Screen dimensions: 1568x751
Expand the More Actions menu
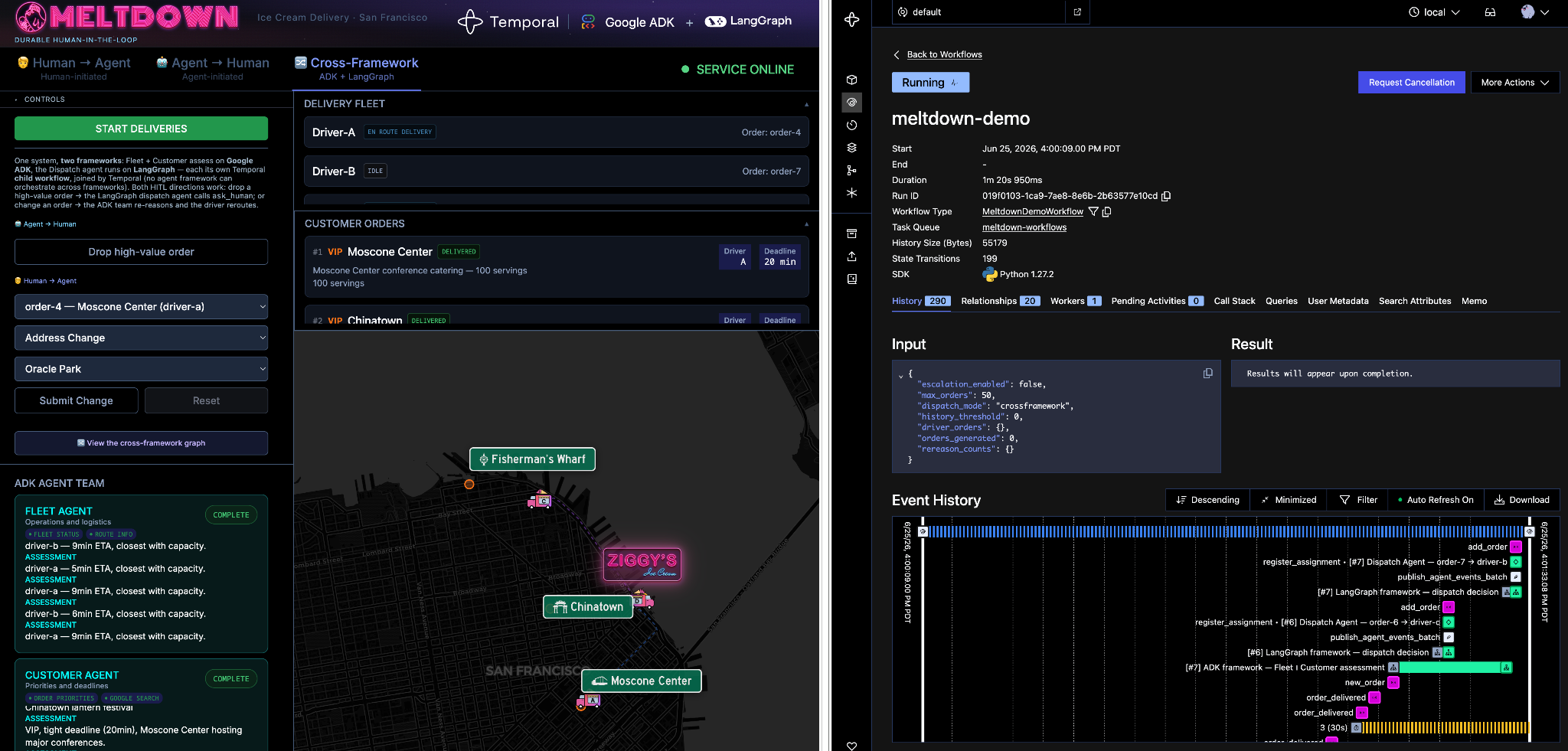click(1514, 83)
